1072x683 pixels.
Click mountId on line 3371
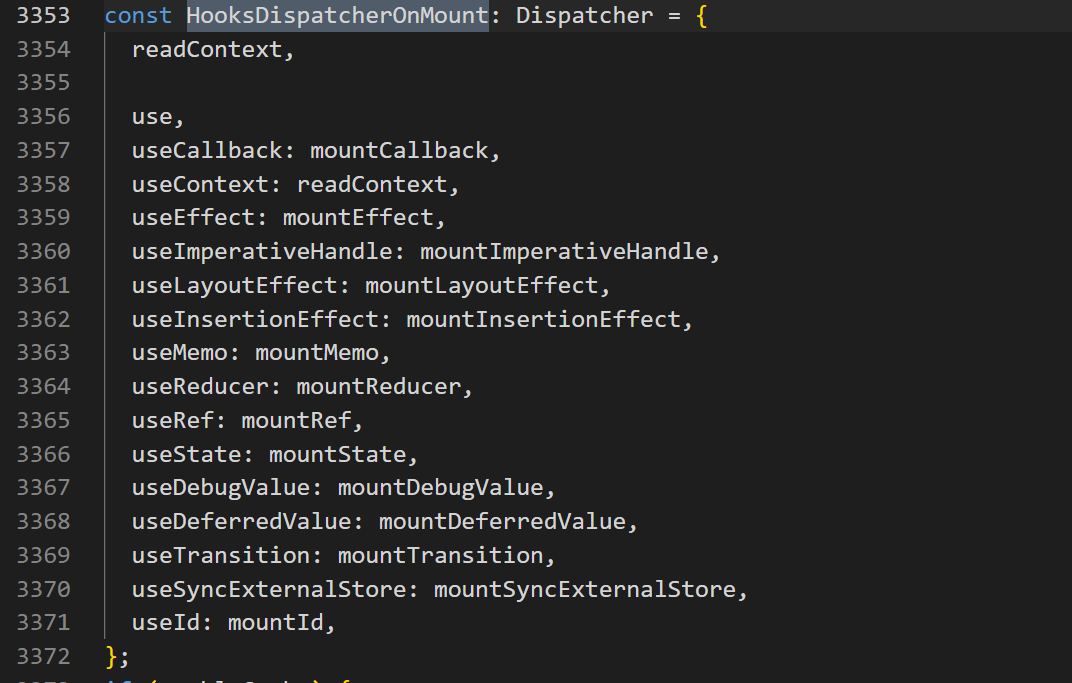pos(276,623)
